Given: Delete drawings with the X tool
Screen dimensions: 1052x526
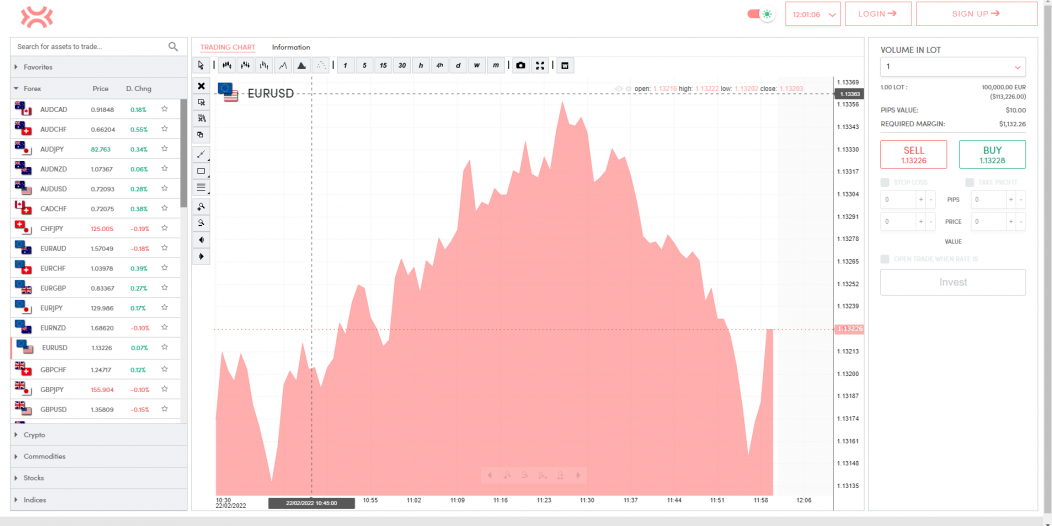Looking at the screenshot, I should point(202,86).
